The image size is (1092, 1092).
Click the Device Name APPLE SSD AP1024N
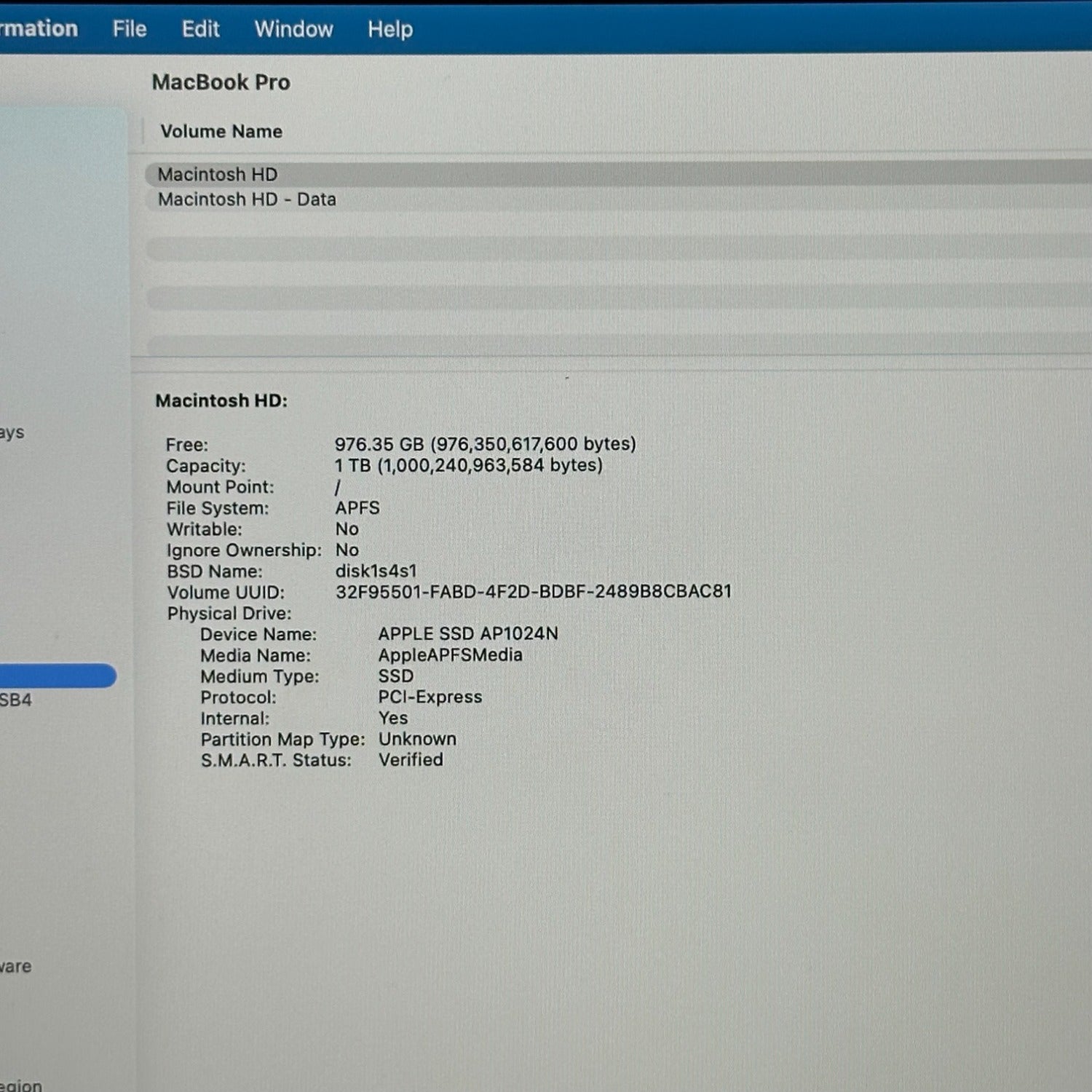pos(468,634)
